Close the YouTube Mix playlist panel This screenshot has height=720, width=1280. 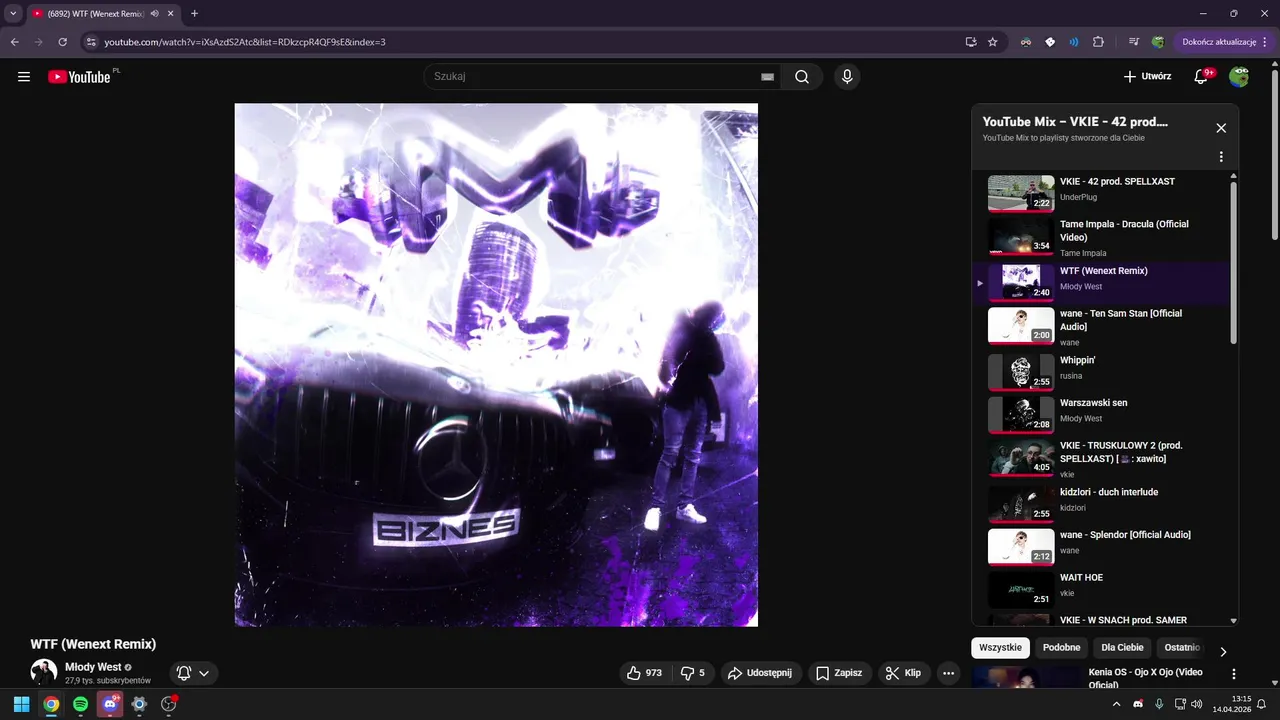(x=1221, y=128)
